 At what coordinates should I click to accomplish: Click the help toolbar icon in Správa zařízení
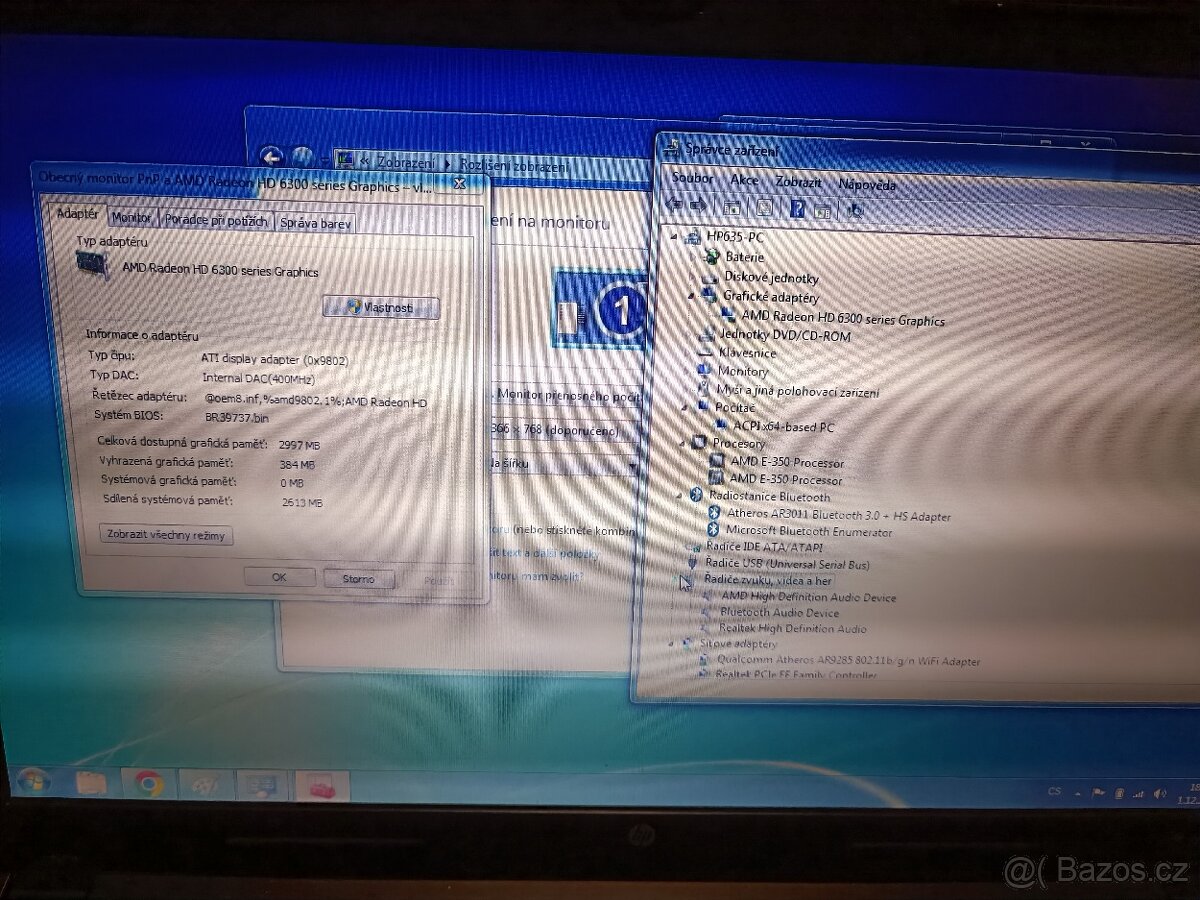[797, 209]
